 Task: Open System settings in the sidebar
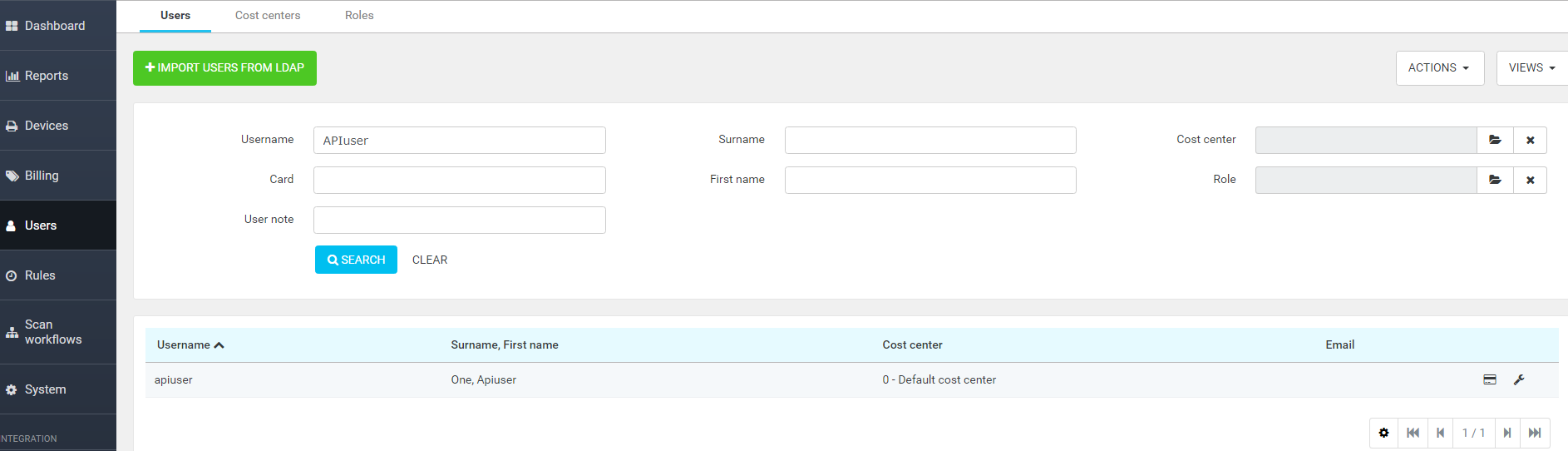(58, 389)
